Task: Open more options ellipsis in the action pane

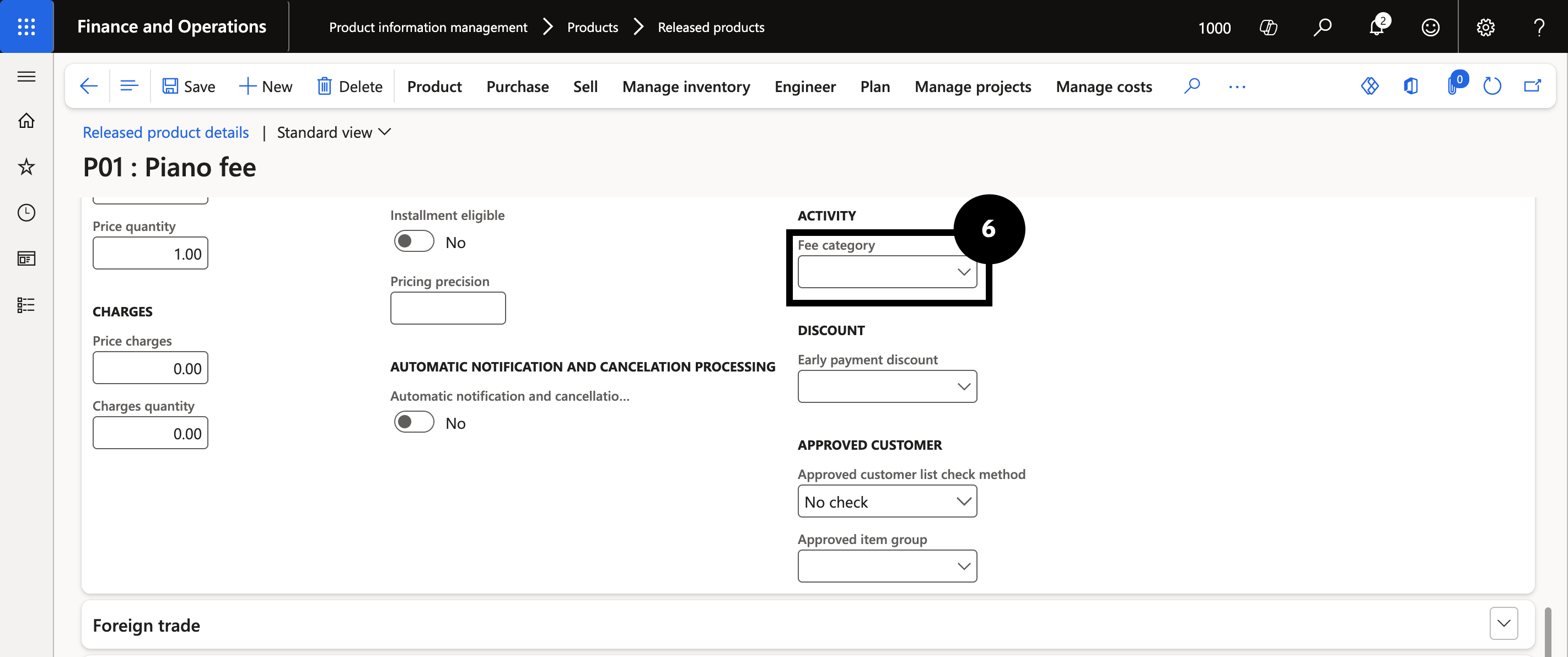Action: (1237, 87)
